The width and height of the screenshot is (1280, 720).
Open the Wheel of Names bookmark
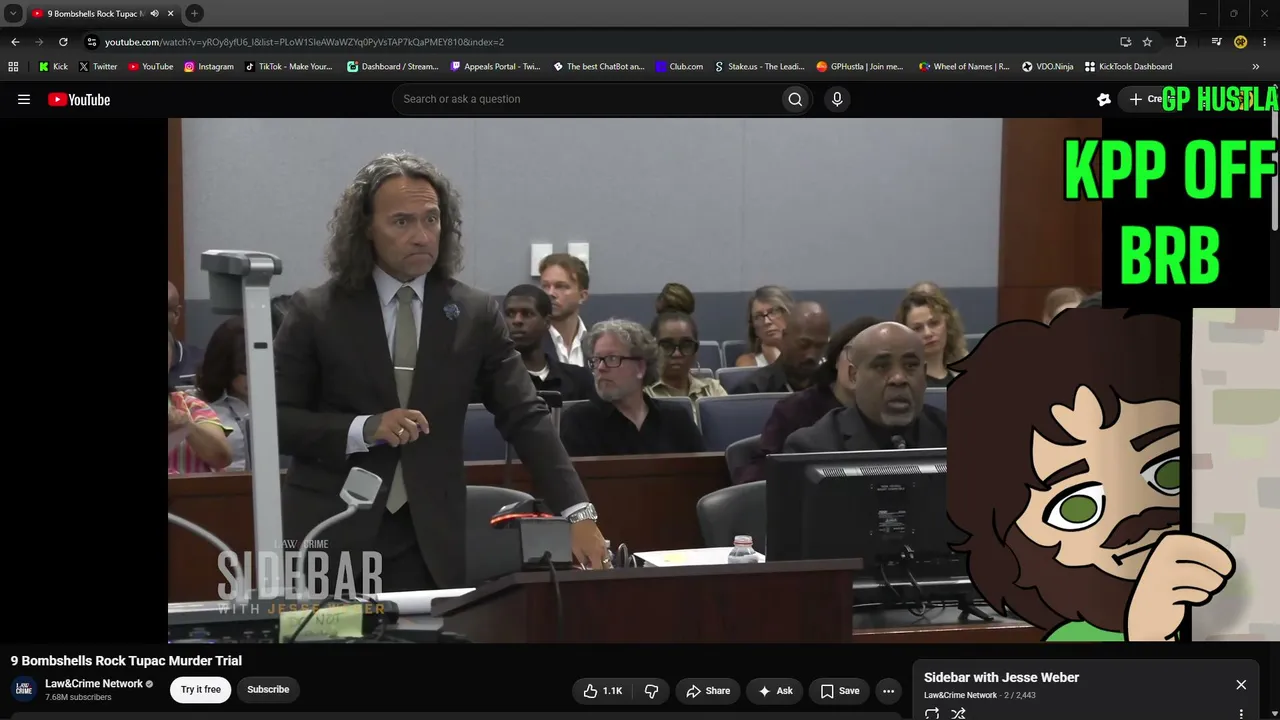964,67
